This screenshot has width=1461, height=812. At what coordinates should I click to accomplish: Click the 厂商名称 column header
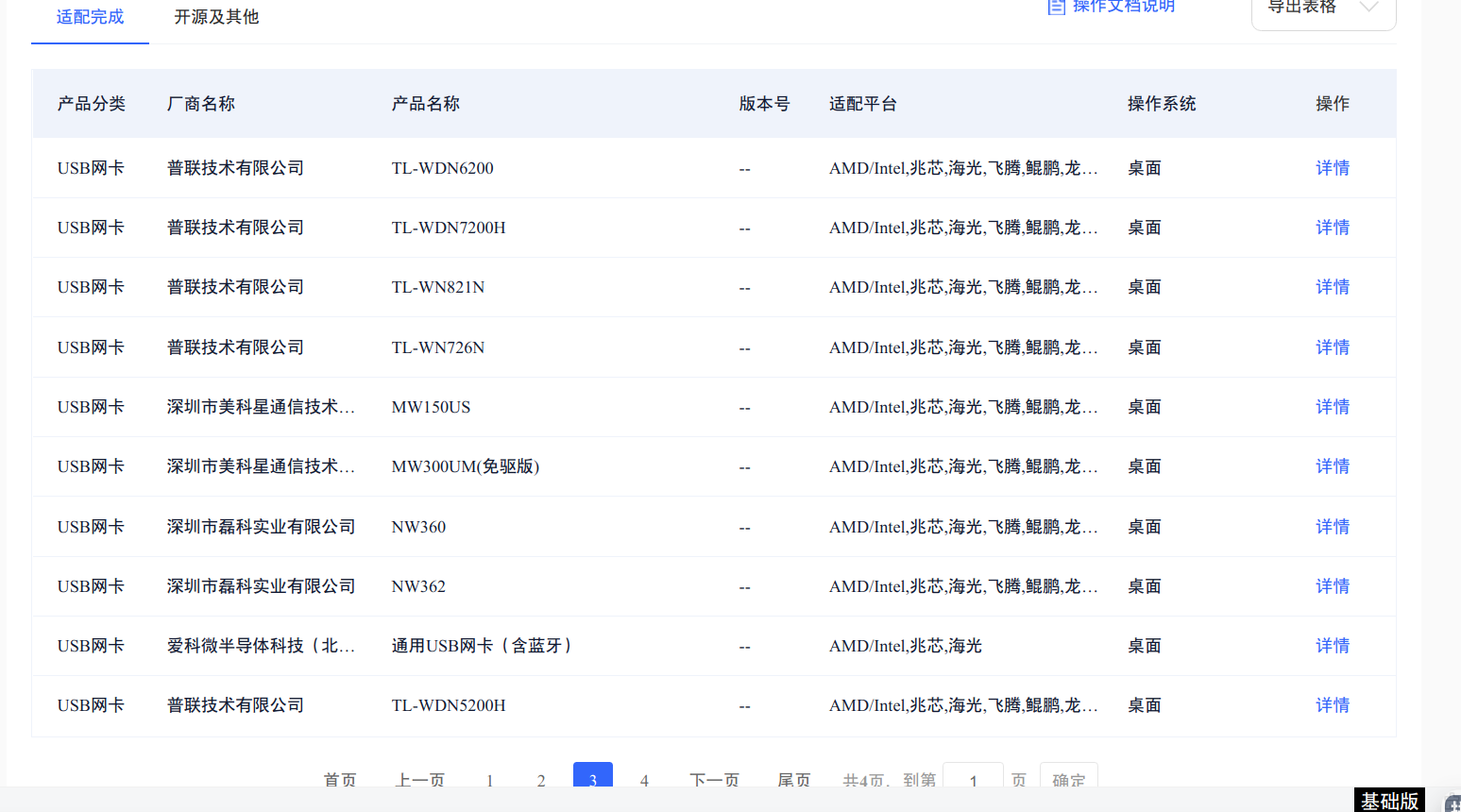click(x=201, y=104)
